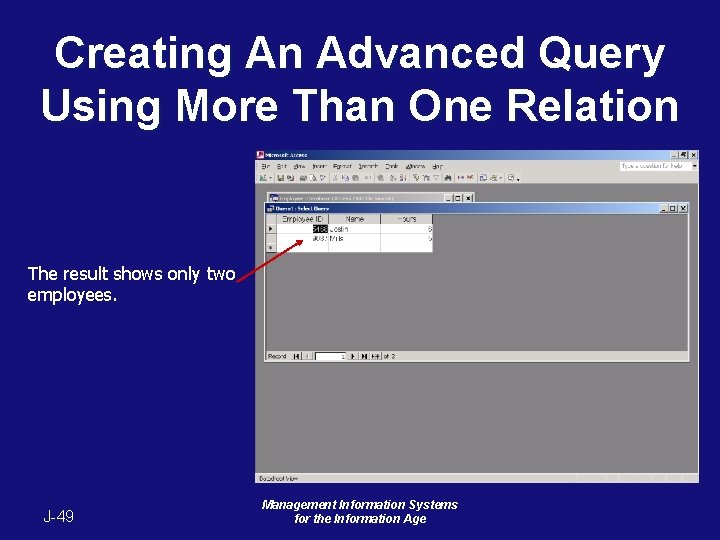Click the Hours cell in first row
Image resolution: width=720 pixels, height=540 pixels.
[x=406, y=229]
